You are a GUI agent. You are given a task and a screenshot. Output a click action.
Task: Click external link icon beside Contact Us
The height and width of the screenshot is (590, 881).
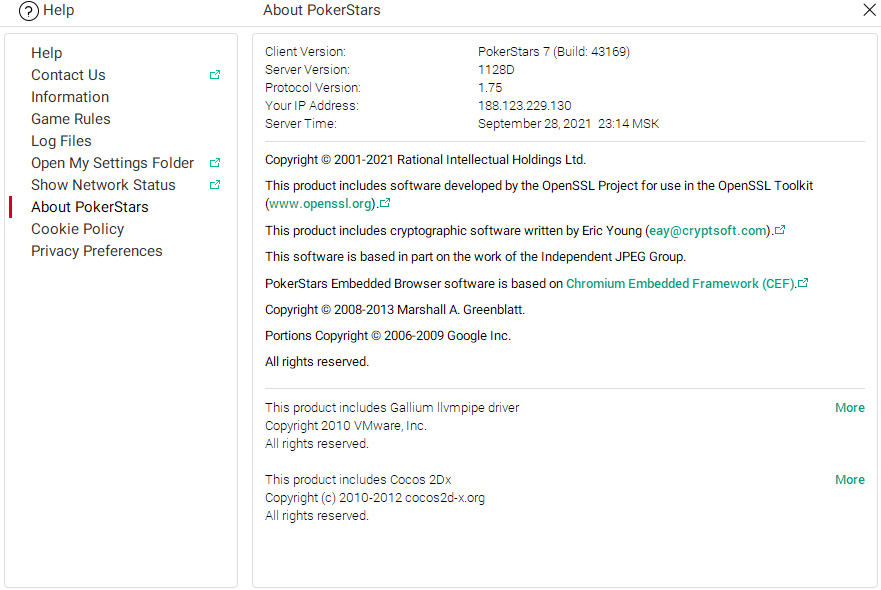tap(215, 75)
